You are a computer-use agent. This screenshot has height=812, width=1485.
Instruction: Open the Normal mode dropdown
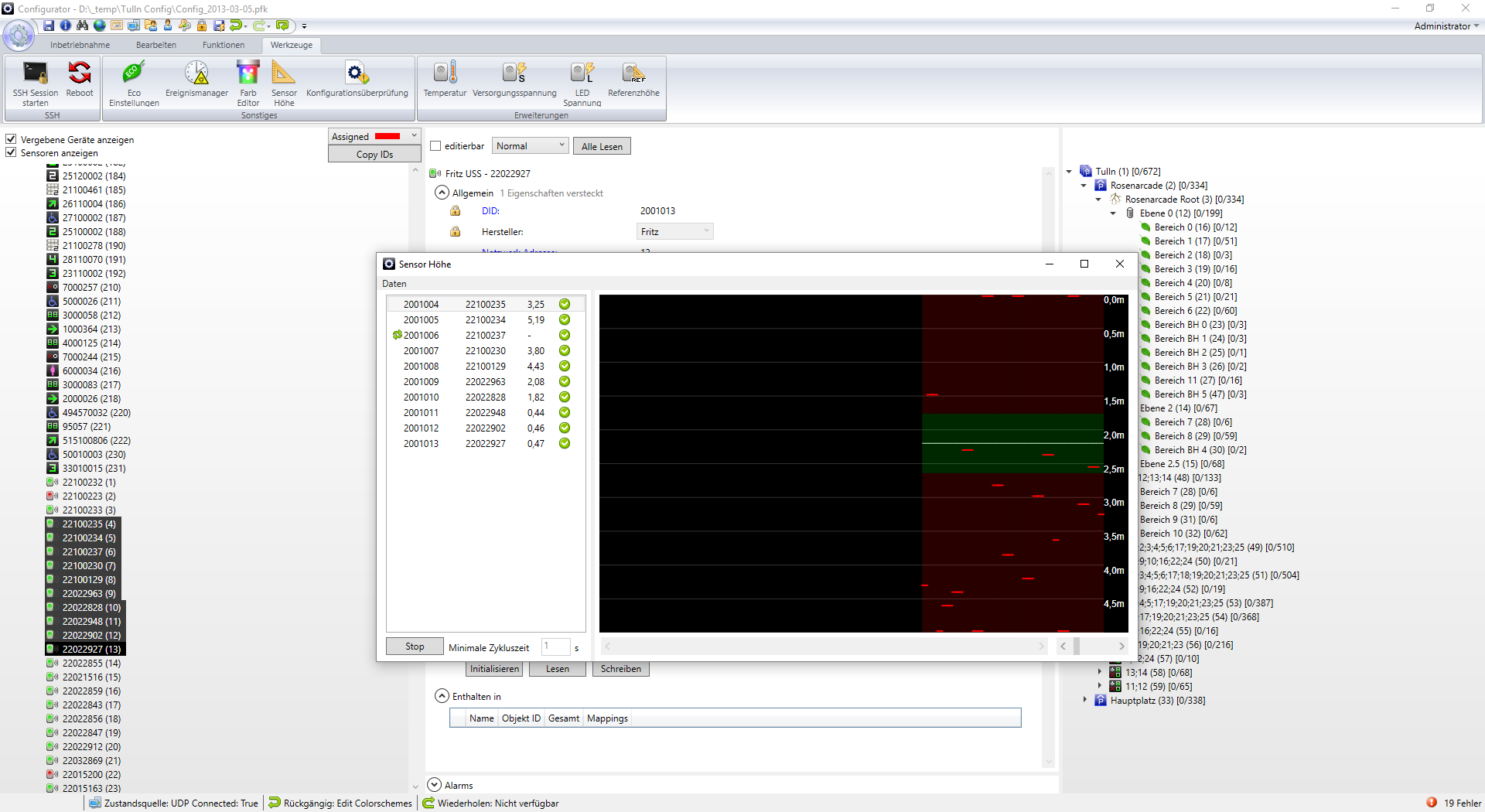click(x=531, y=145)
